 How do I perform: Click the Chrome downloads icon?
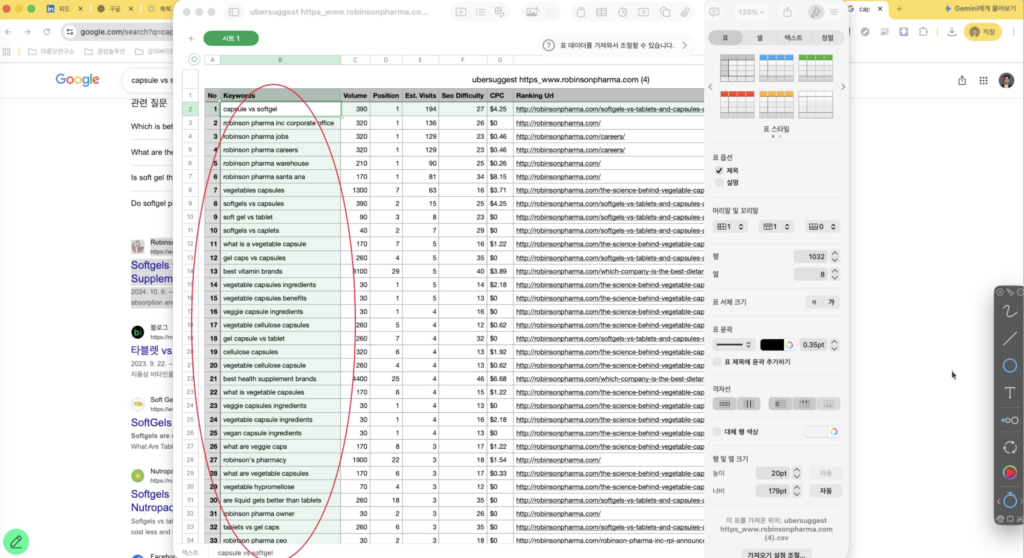pyautogui.click(x=952, y=31)
